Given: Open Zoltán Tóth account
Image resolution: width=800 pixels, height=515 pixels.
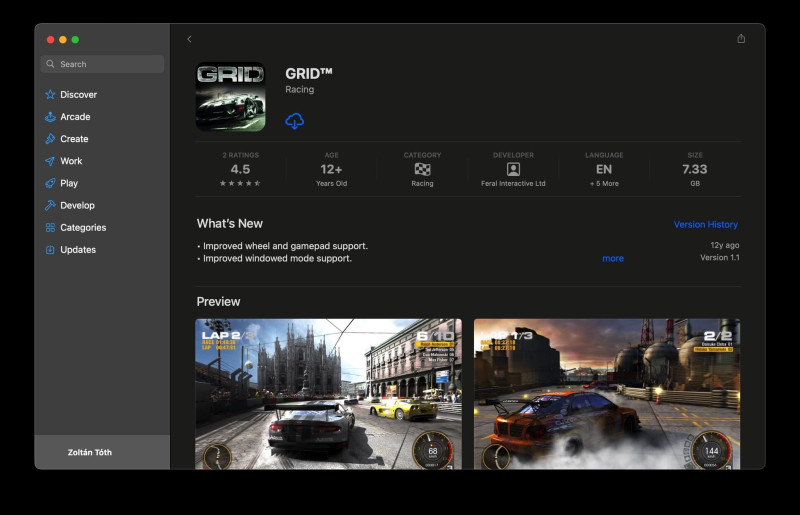Looking at the screenshot, I should point(90,452).
